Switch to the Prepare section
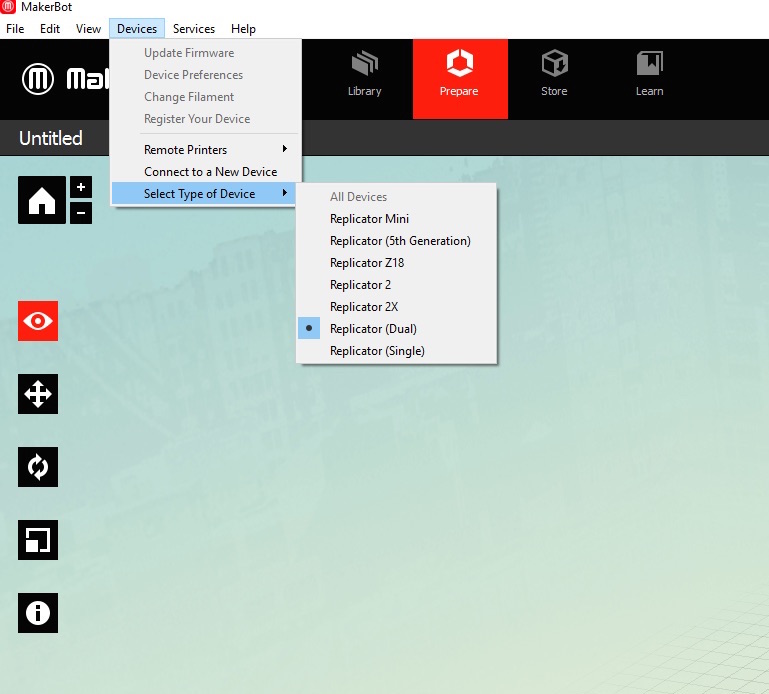 point(460,79)
